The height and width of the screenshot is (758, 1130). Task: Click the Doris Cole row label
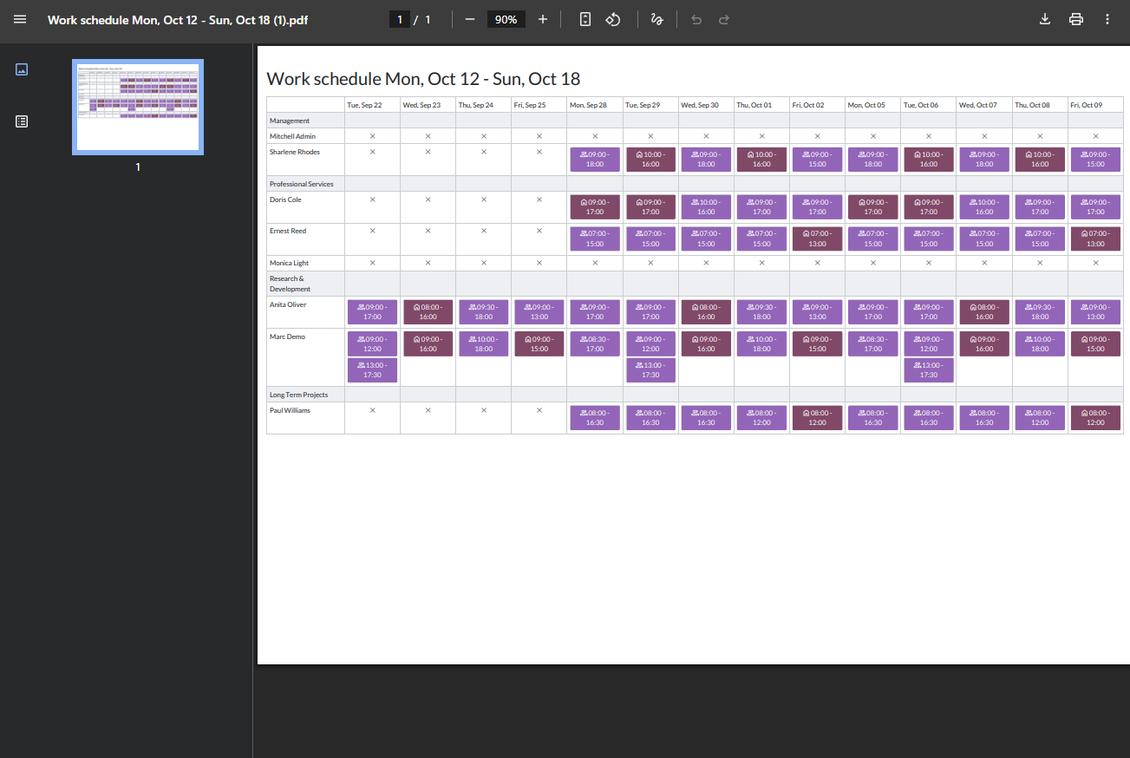pos(285,200)
